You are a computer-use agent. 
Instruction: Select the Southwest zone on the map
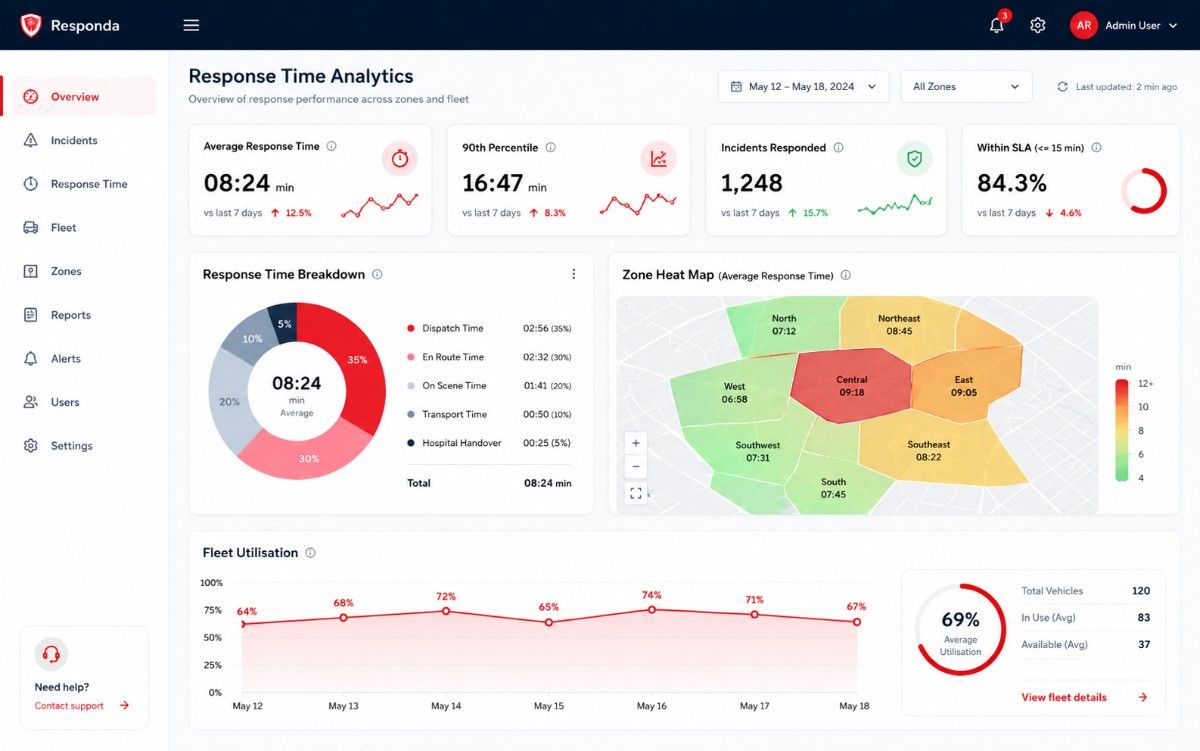point(758,452)
